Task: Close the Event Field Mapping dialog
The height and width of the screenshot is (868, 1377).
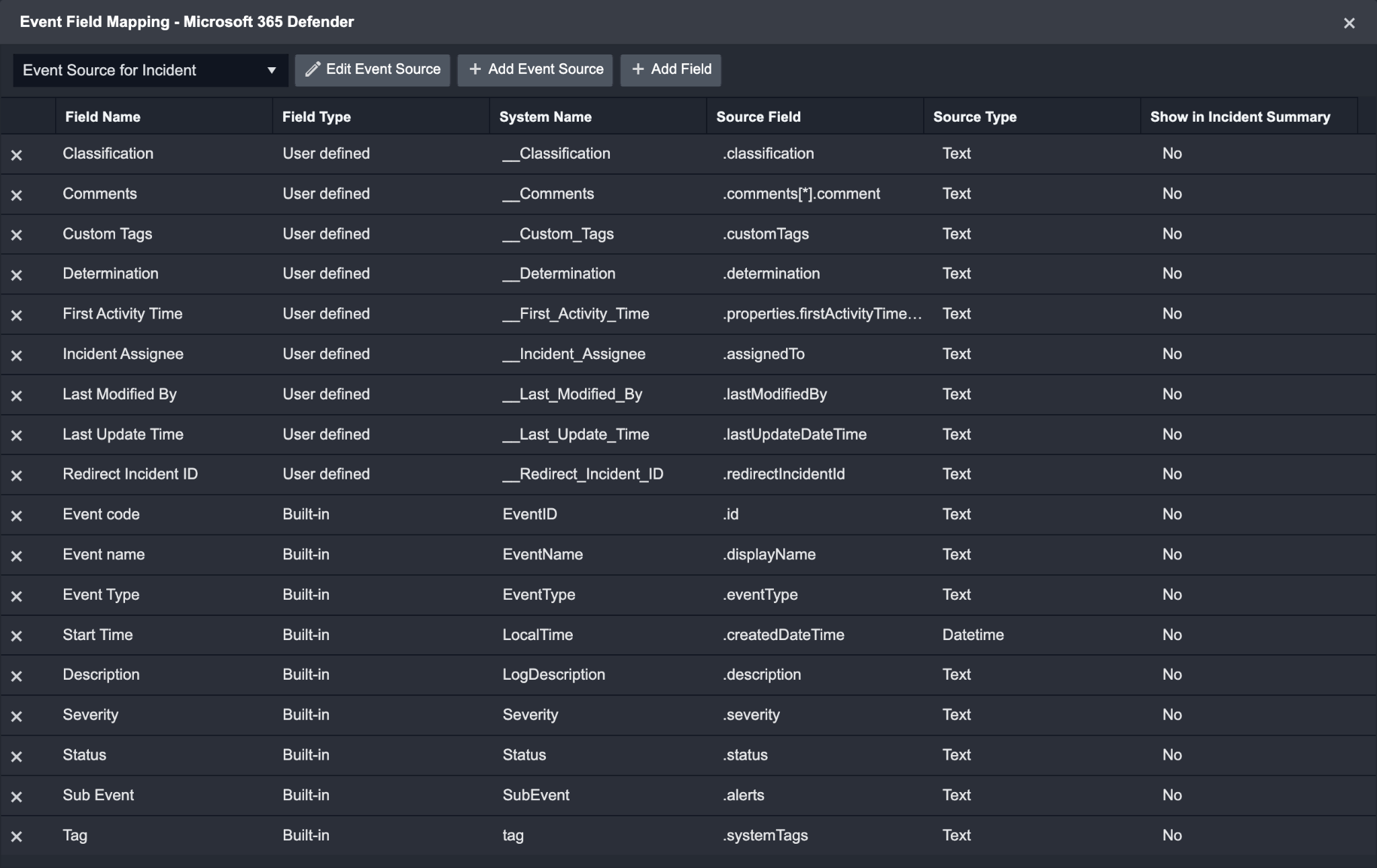Action: [1349, 24]
